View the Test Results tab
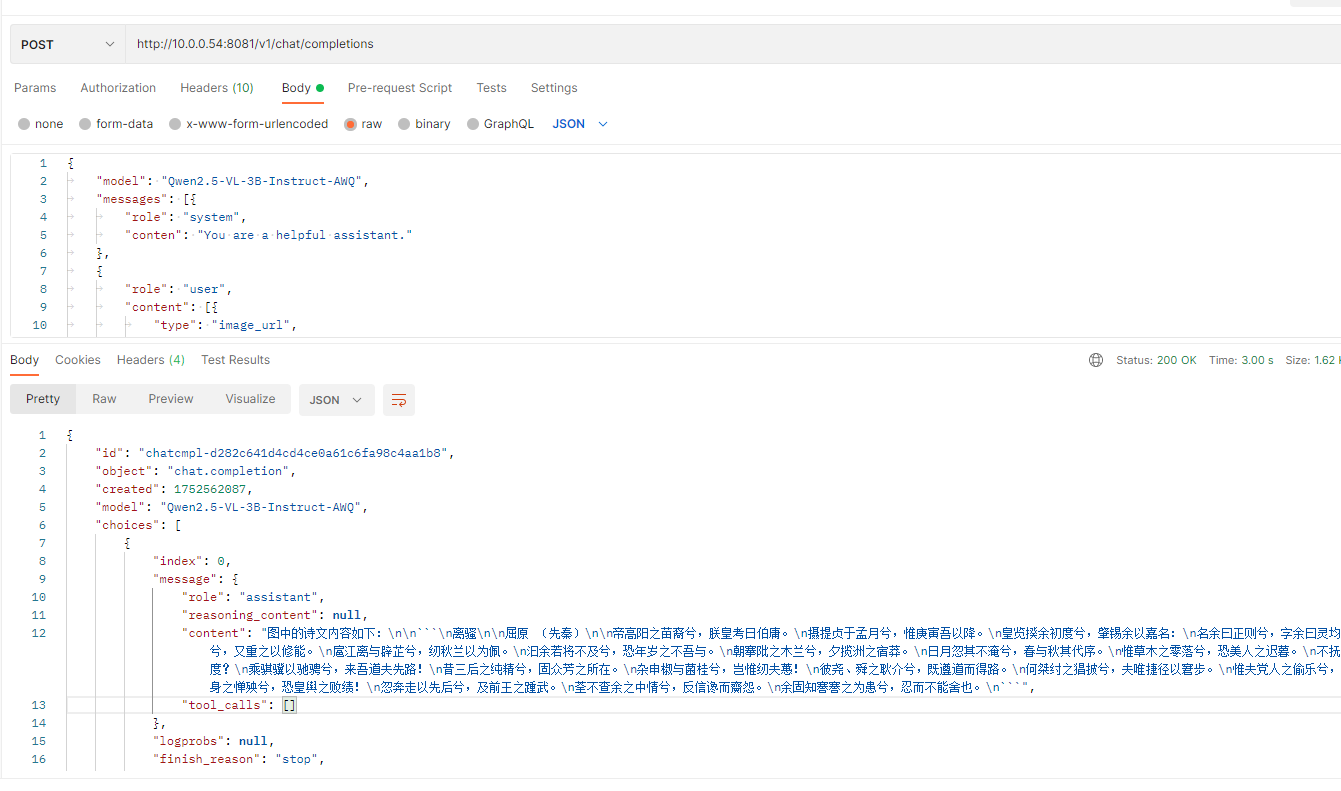Viewport: 1341px width, 791px height. point(235,360)
